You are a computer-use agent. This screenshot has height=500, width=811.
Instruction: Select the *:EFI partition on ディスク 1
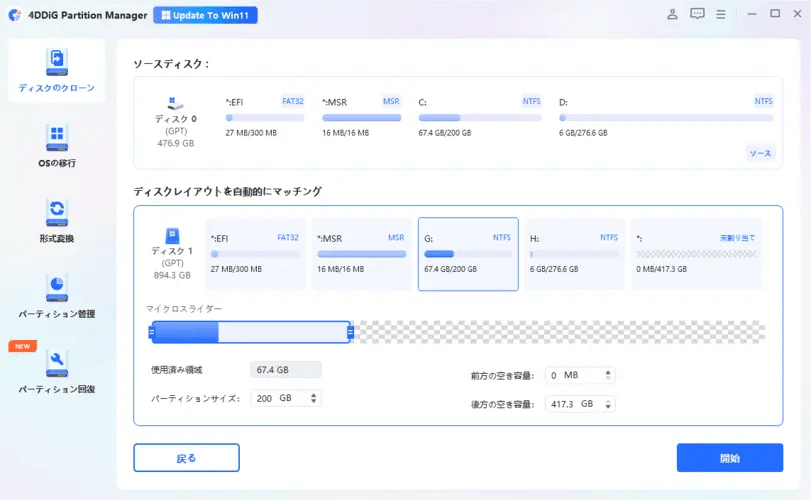tap(256, 254)
